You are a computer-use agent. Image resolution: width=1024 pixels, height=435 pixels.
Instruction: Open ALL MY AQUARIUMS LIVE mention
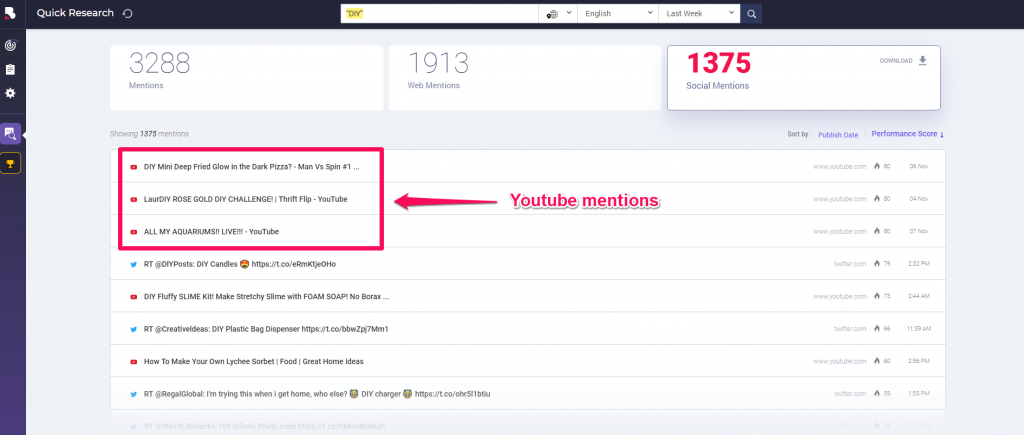pyautogui.click(x=212, y=232)
